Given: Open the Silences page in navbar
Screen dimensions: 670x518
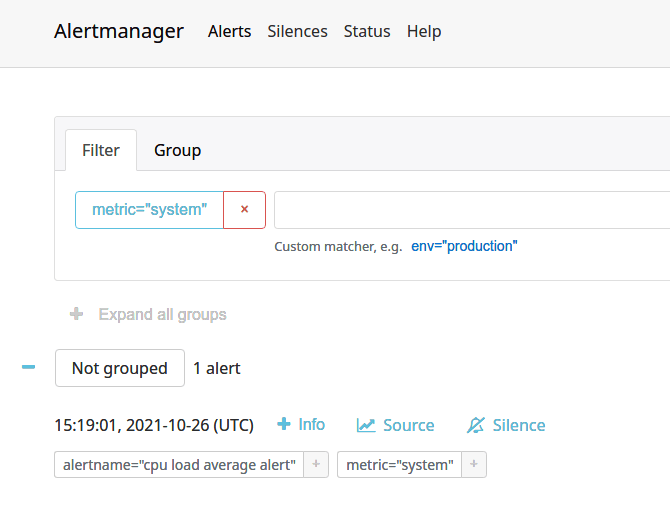Looking at the screenshot, I should tap(297, 31).
